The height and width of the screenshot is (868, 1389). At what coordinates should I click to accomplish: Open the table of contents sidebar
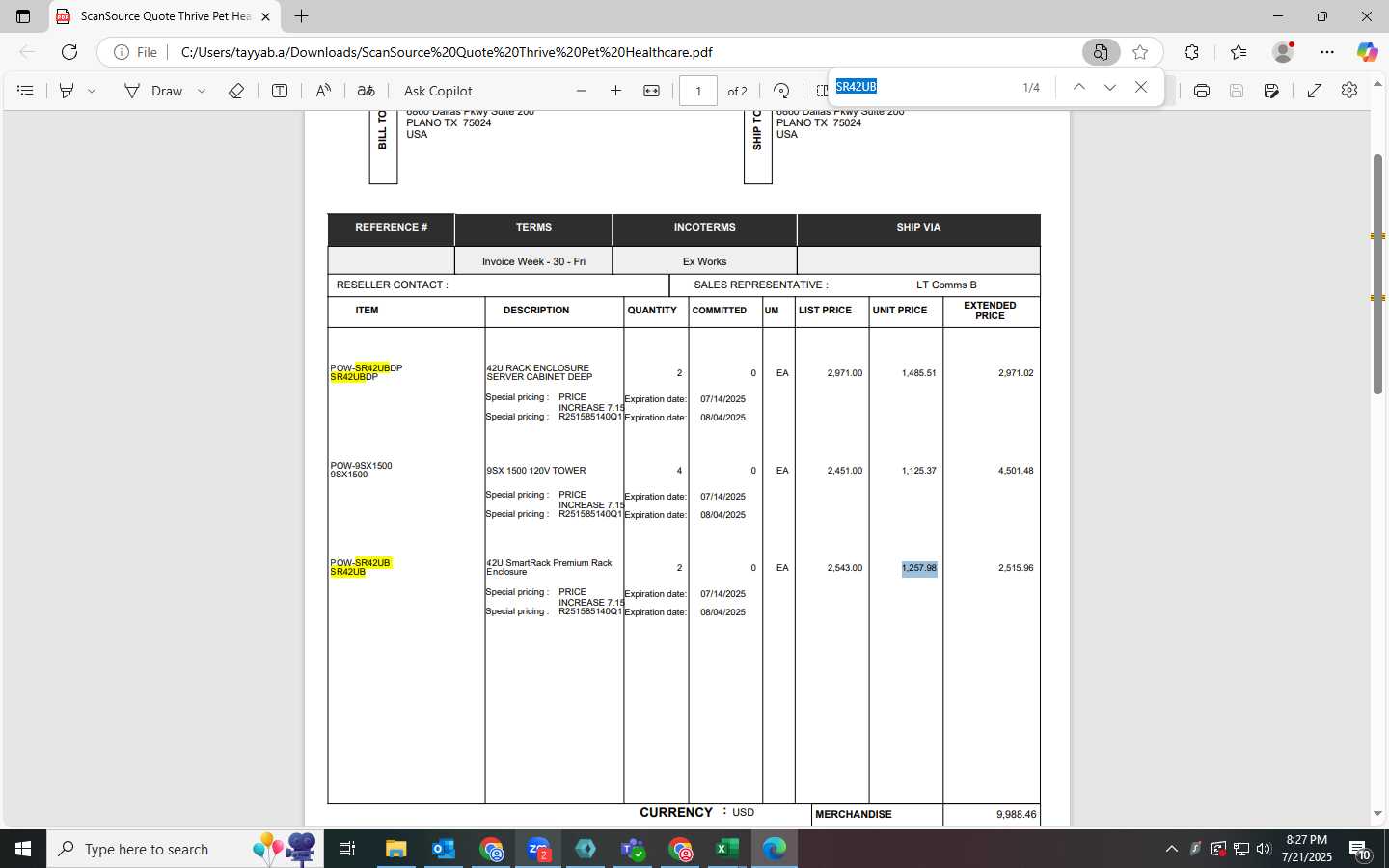(x=26, y=91)
